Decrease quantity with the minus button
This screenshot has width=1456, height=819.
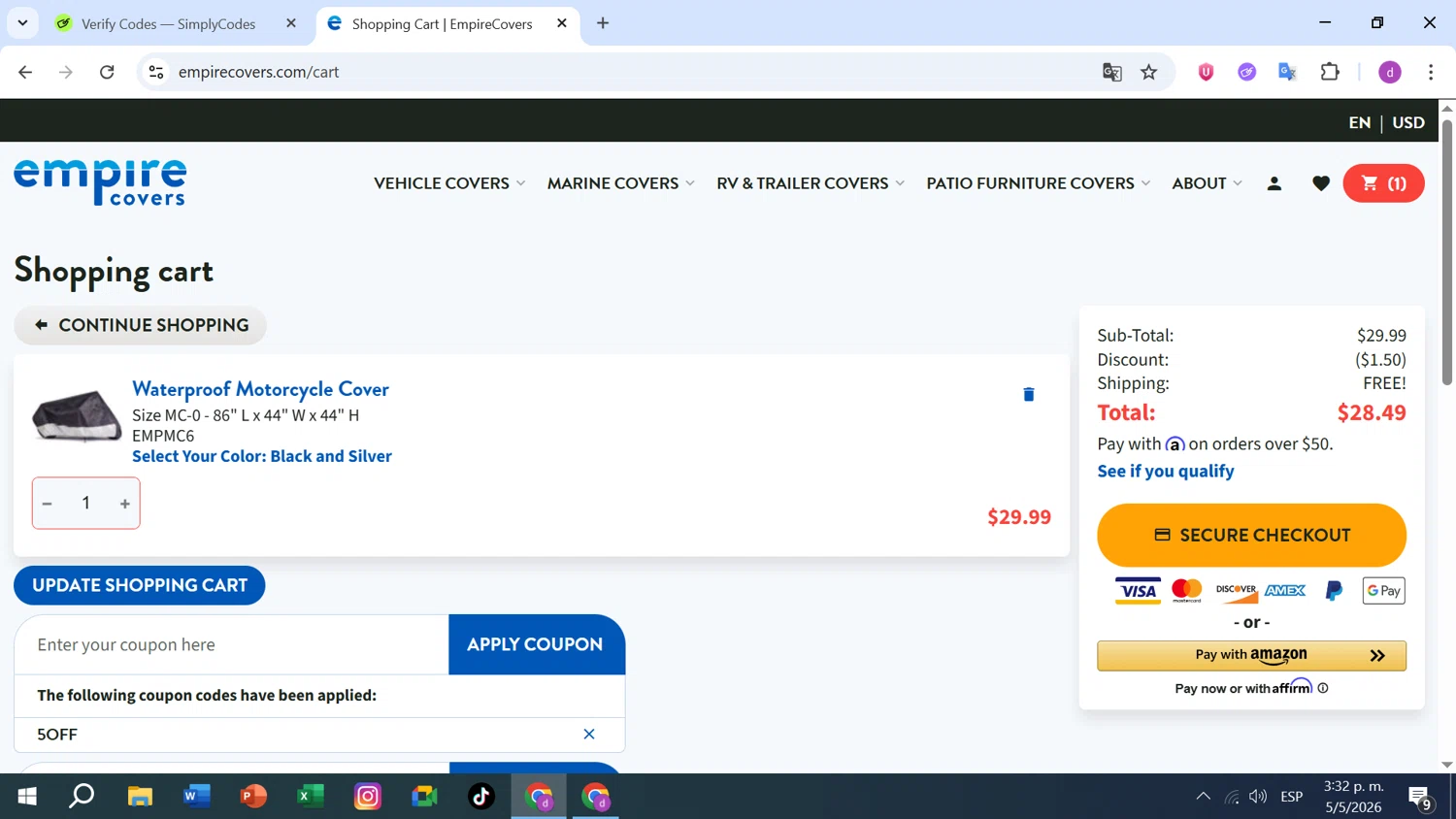(47, 504)
